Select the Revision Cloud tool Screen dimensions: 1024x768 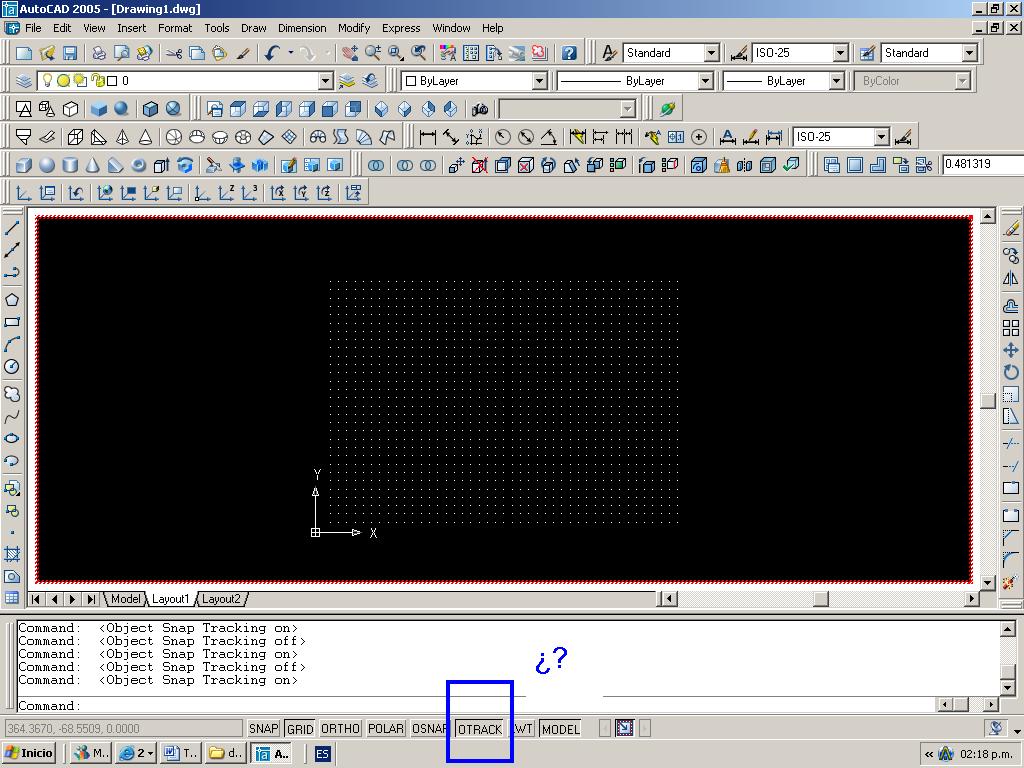pos(12,394)
